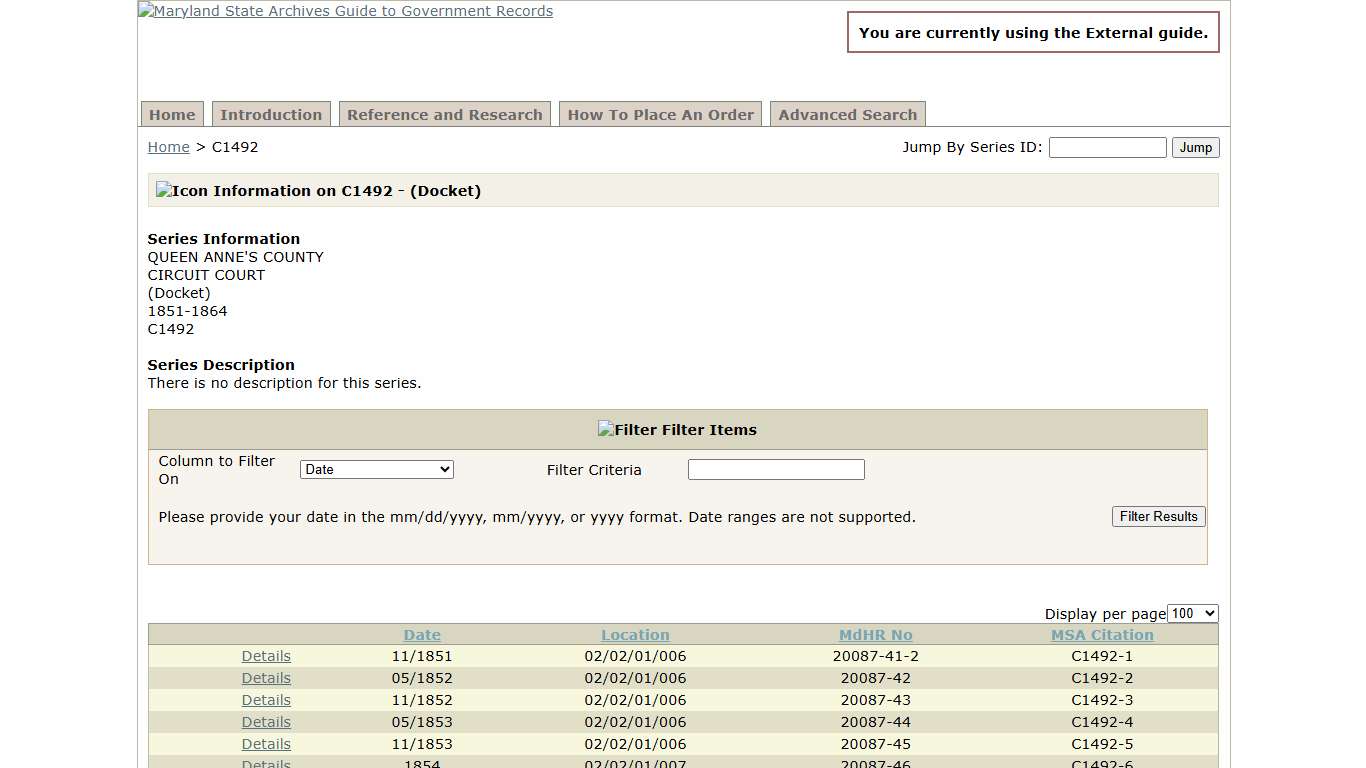Sort by the Location column header
Viewport: 1366px width, 768px height.
point(635,635)
